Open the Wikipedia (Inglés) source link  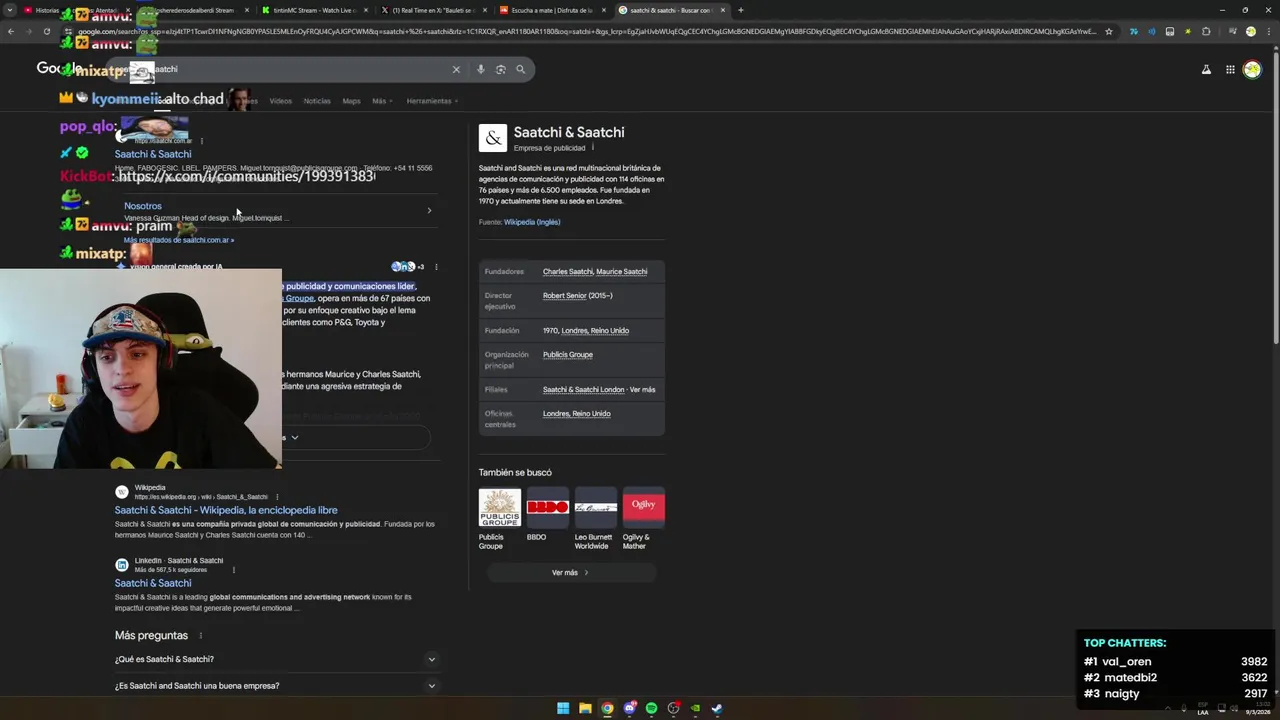point(532,222)
